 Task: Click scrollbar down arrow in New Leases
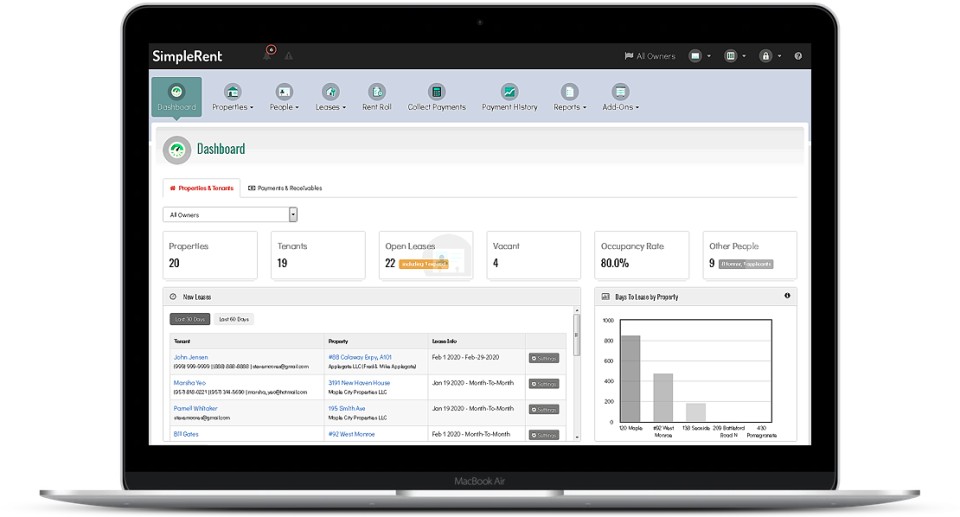[576, 437]
